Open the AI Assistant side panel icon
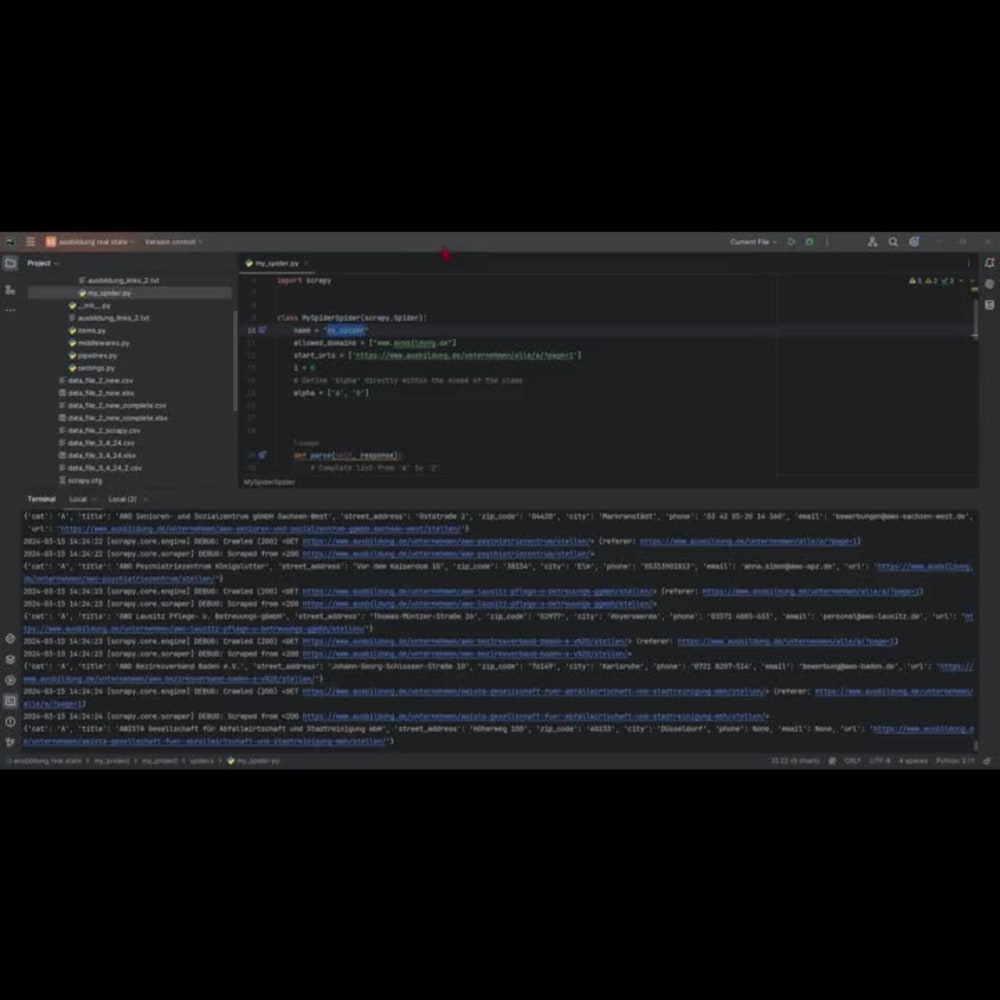 pyautogui.click(x=989, y=284)
